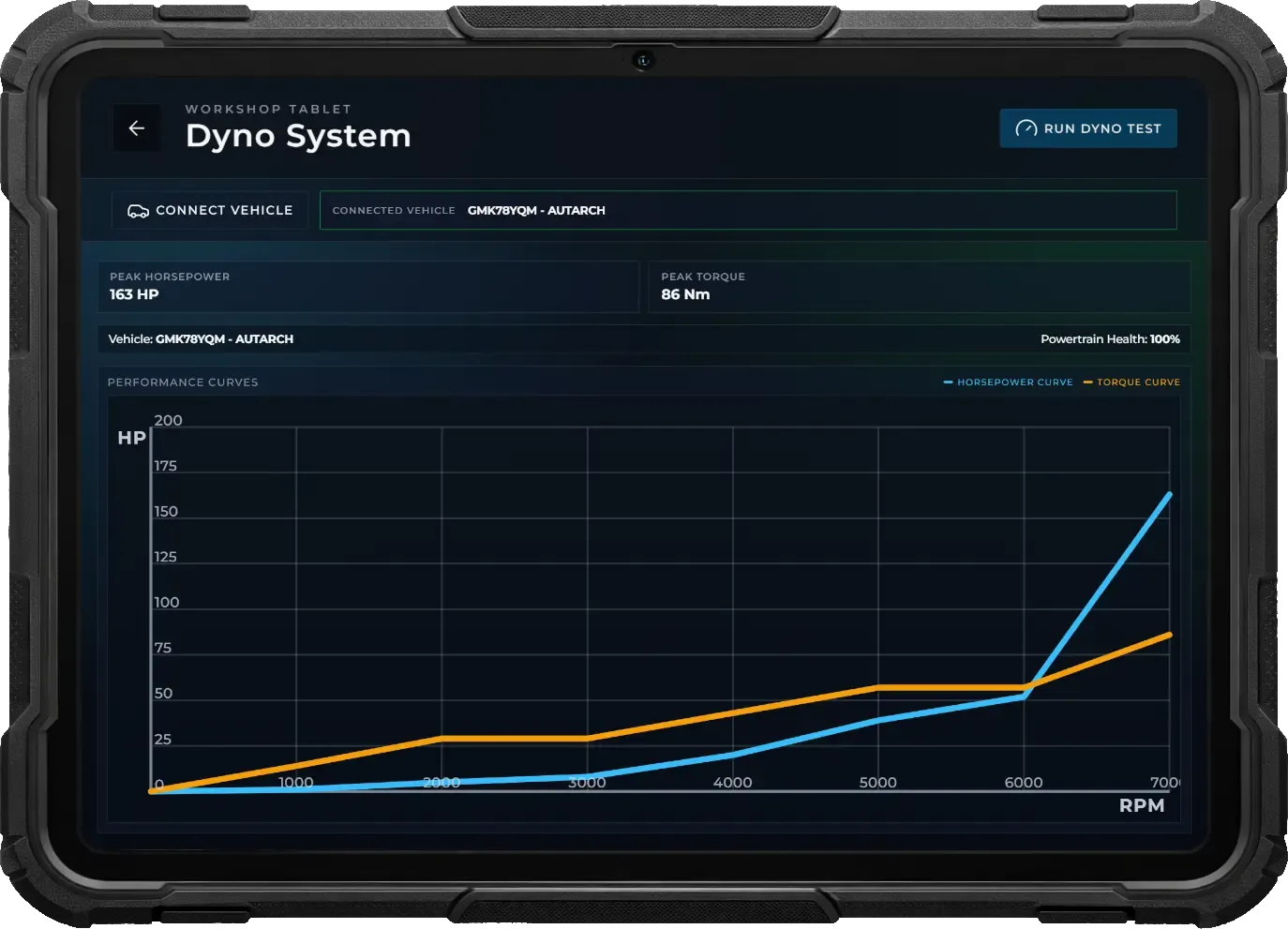Click the gauge icon on Run Dyno Test
The width and height of the screenshot is (1288, 929).
pyautogui.click(x=1025, y=128)
